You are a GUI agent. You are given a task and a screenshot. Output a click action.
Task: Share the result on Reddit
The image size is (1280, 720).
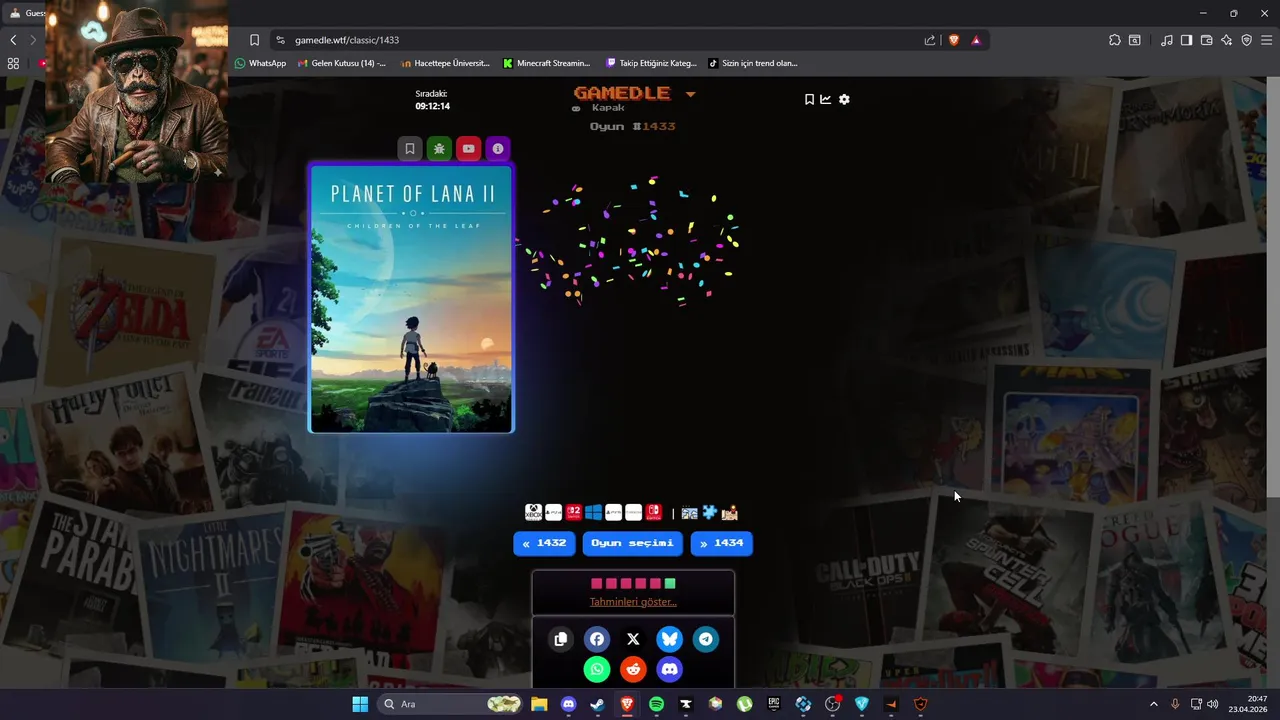click(633, 669)
